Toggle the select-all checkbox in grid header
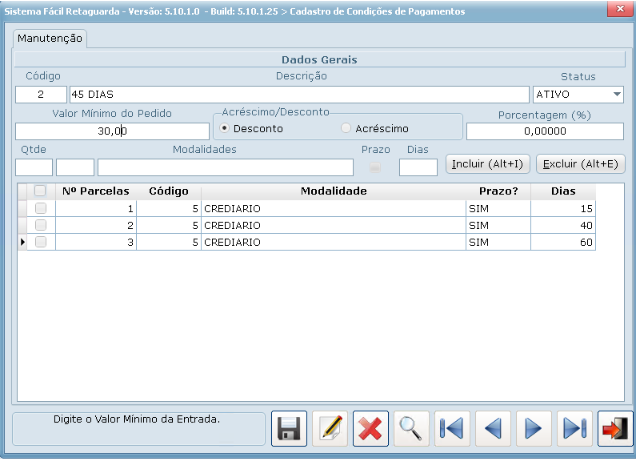Image resolution: width=638 pixels, height=459 pixels. tap(41, 191)
